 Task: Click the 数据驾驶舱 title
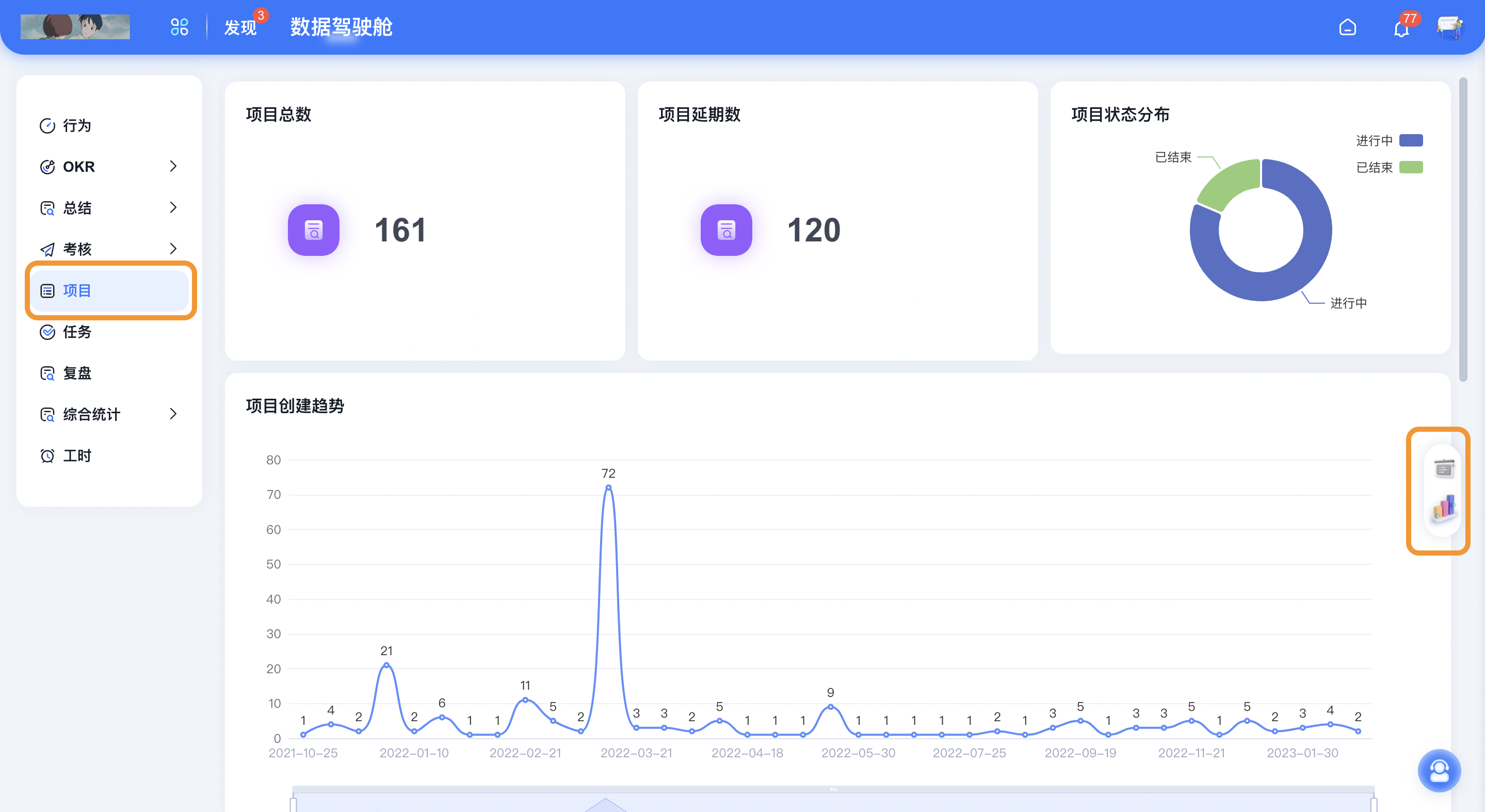tap(341, 27)
